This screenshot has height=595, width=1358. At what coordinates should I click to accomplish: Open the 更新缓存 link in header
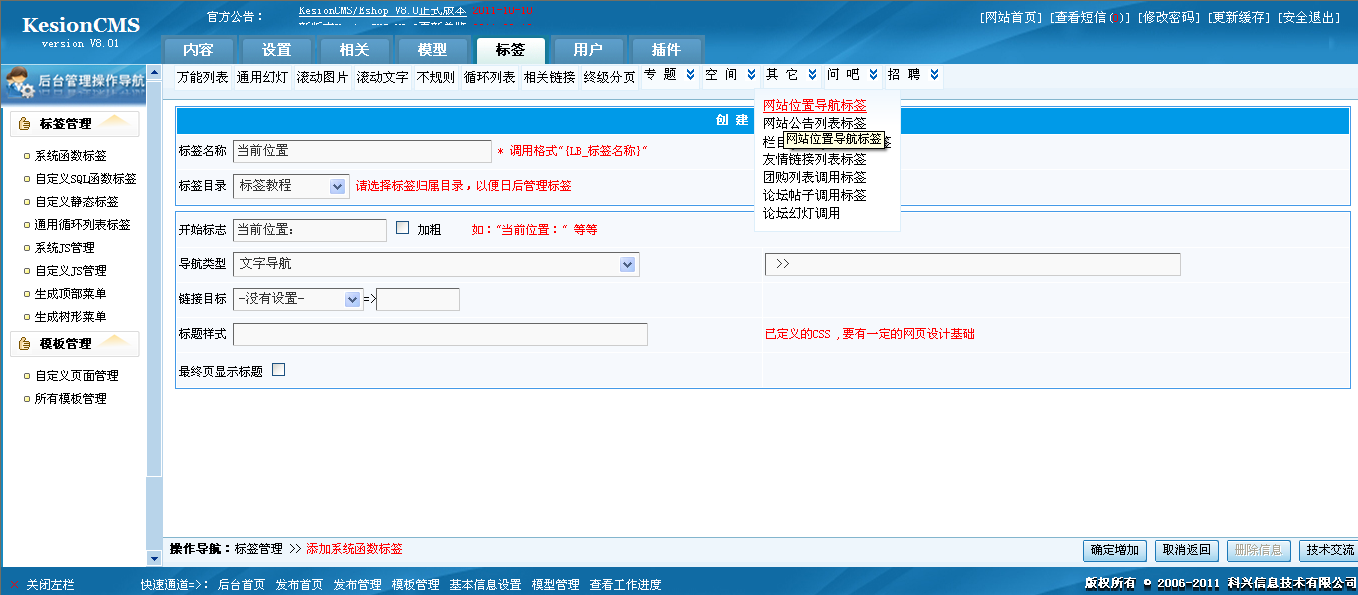click(1238, 18)
